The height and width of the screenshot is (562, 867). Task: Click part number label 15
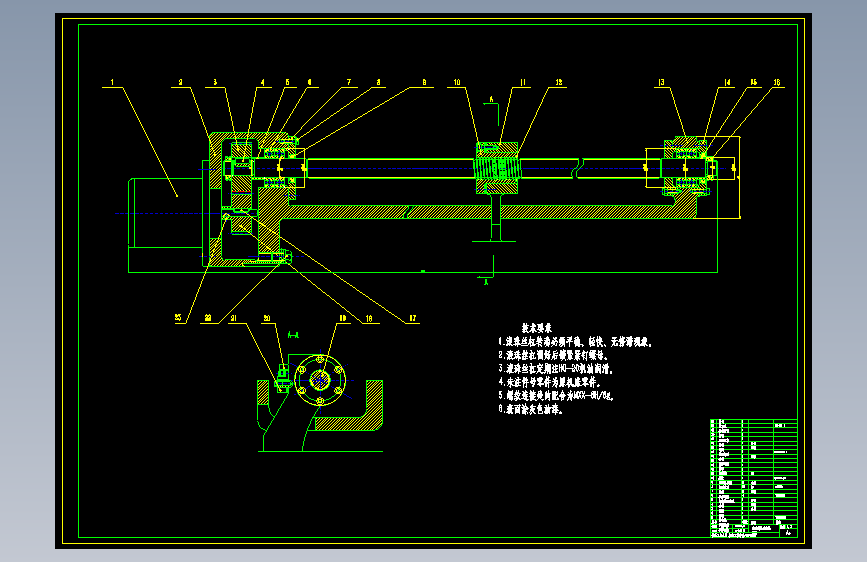point(753,82)
